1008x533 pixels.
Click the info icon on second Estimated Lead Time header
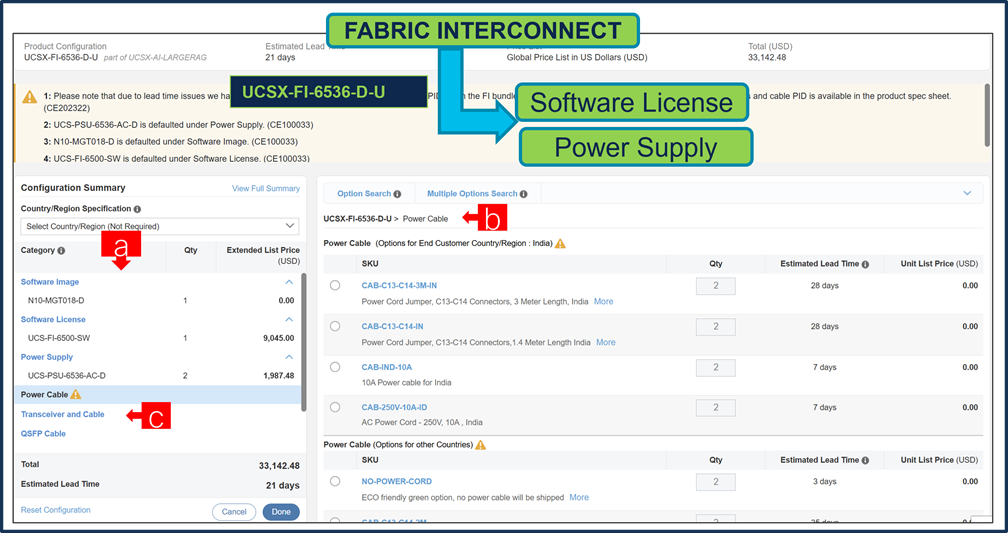coord(865,460)
